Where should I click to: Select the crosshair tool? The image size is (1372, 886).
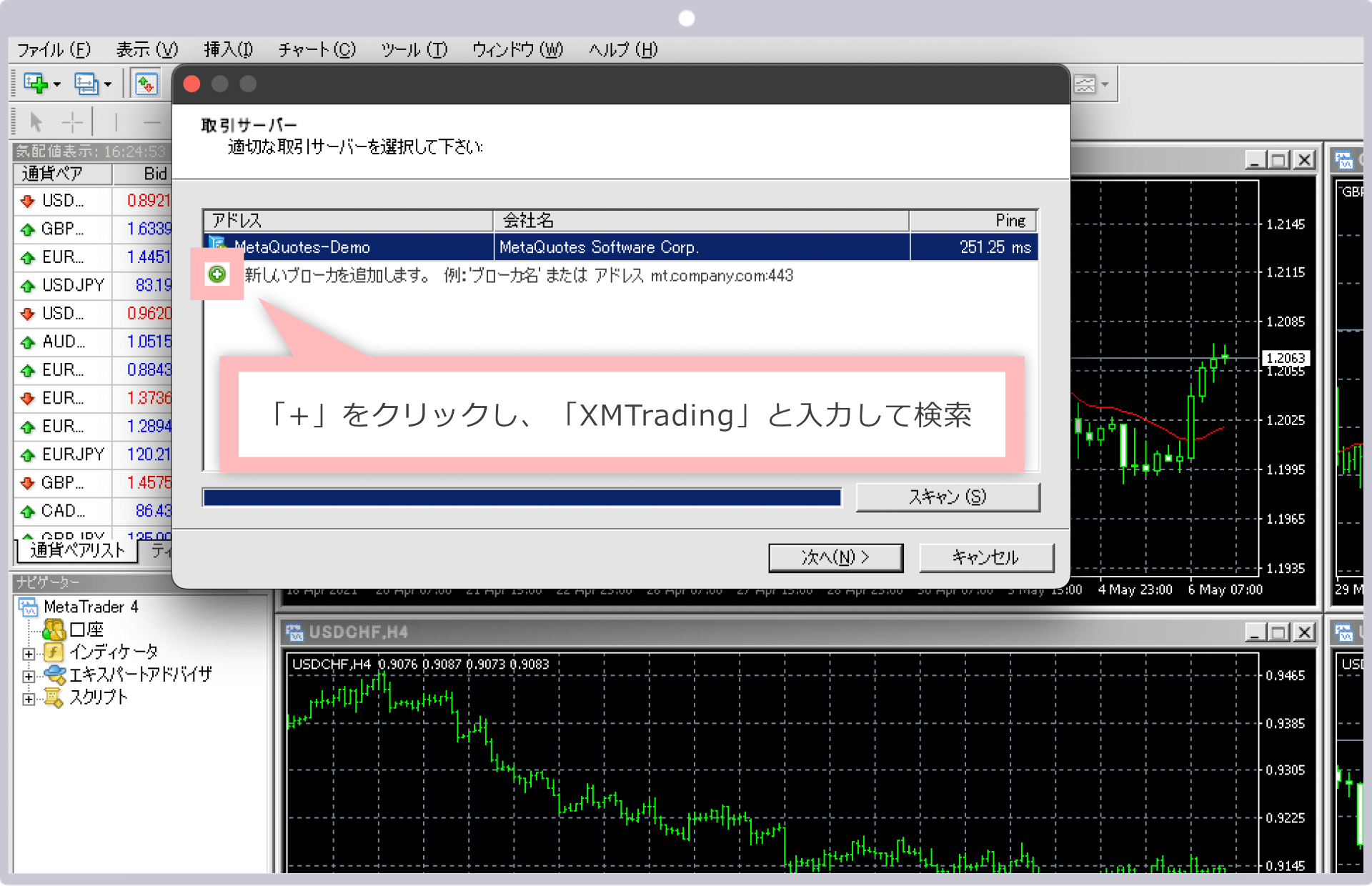coord(73,122)
